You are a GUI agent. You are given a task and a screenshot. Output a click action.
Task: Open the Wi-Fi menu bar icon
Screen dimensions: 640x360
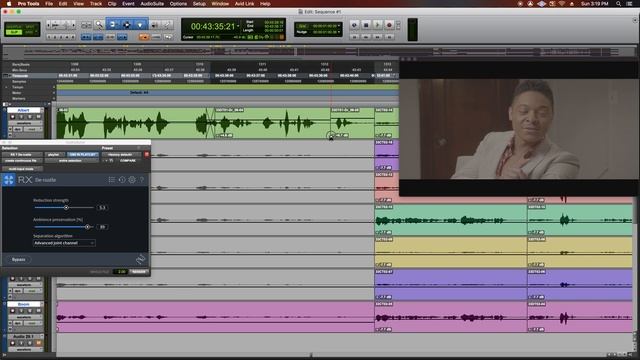pos(562,4)
